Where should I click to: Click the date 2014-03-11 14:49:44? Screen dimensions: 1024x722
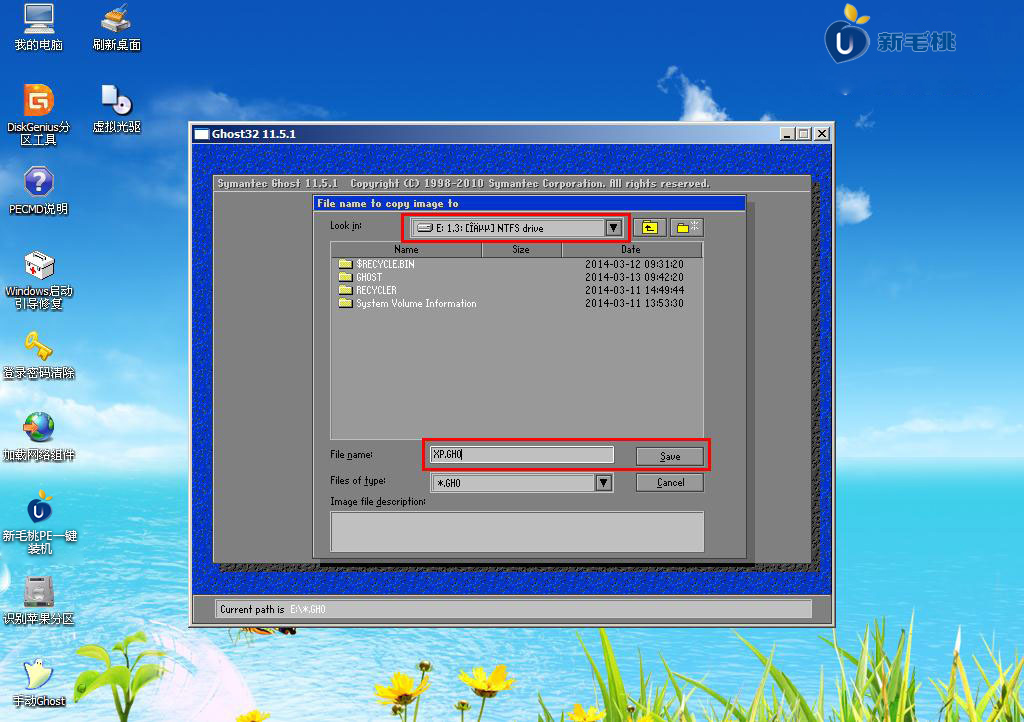(x=634, y=290)
